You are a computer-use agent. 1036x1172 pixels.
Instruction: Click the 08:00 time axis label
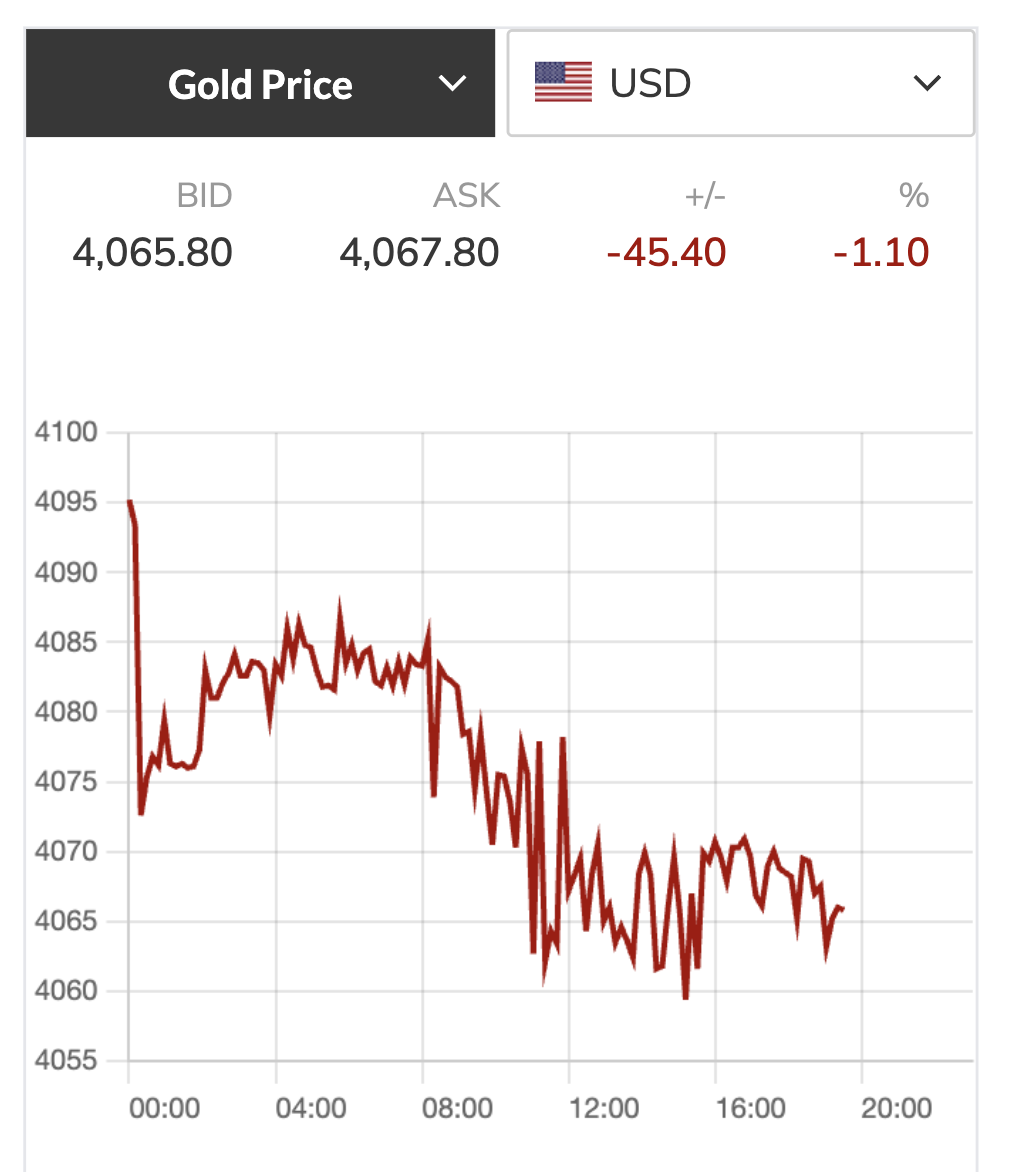click(x=457, y=1108)
